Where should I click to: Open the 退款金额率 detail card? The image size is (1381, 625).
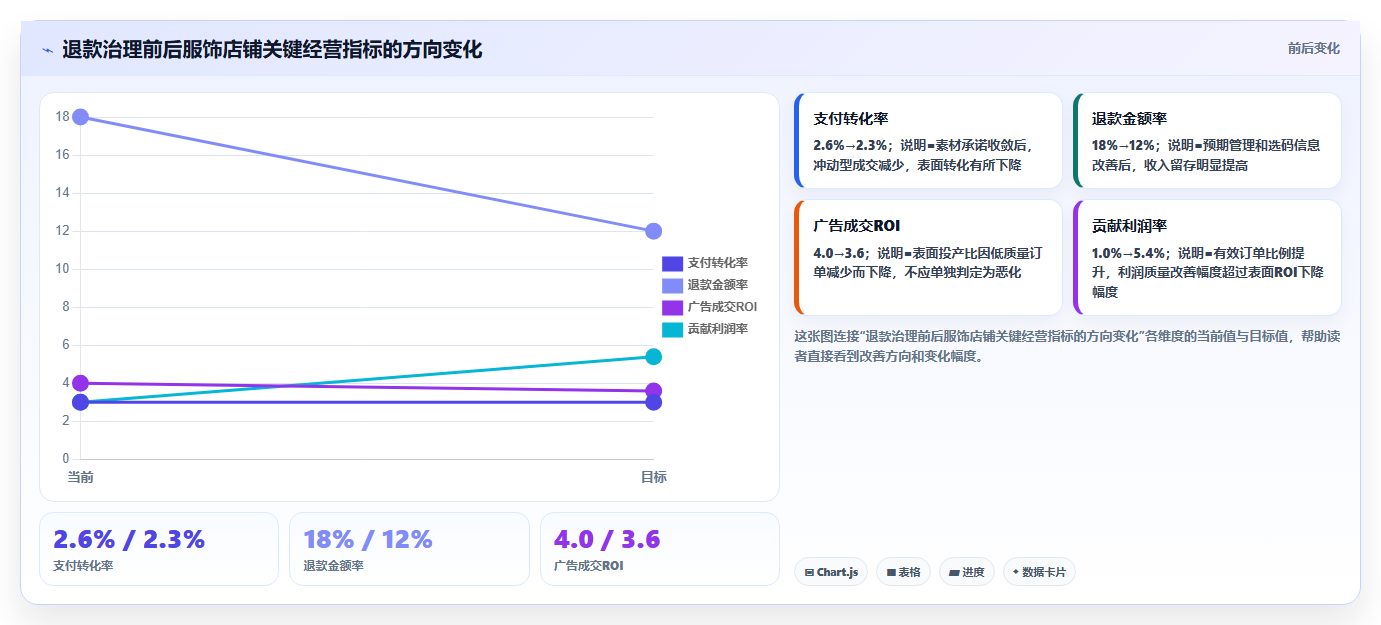tap(1207, 141)
